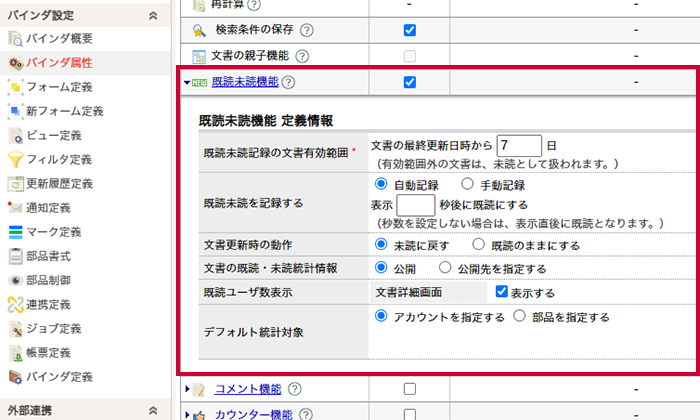Screen dimensions: 700x420
Task: Uncheck the 既読未読機能 checkbox
Action: (x=409, y=82)
